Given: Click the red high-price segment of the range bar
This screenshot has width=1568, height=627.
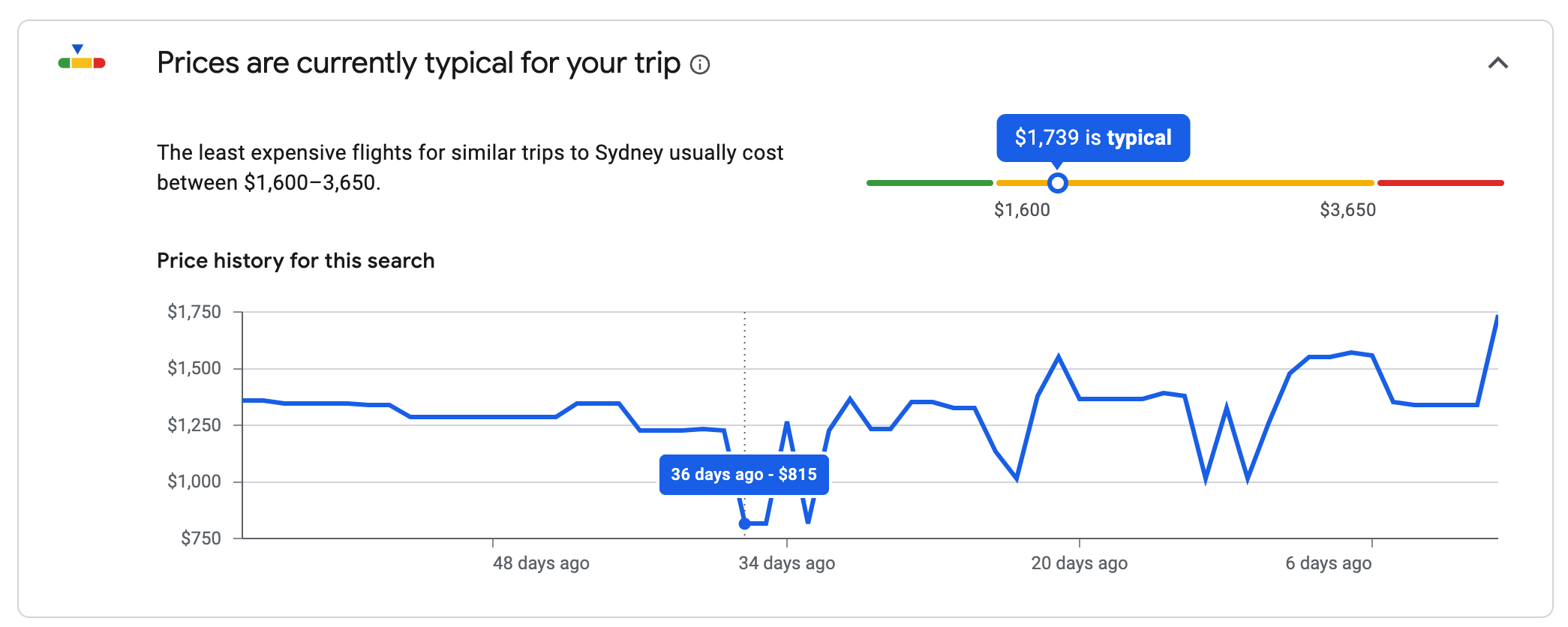Looking at the screenshot, I should point(1440,183).
